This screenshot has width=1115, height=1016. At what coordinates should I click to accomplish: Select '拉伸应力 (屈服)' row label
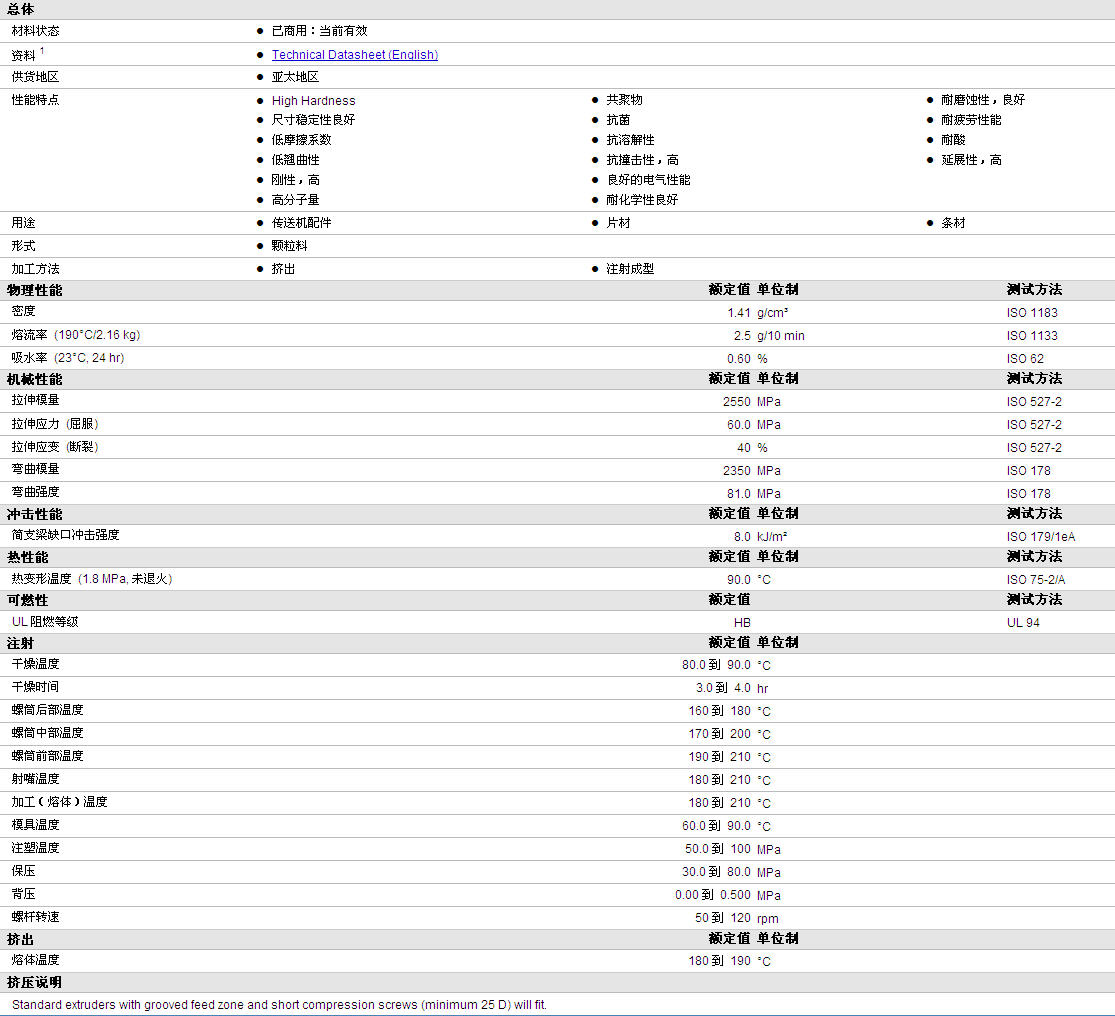coord(55,424)
